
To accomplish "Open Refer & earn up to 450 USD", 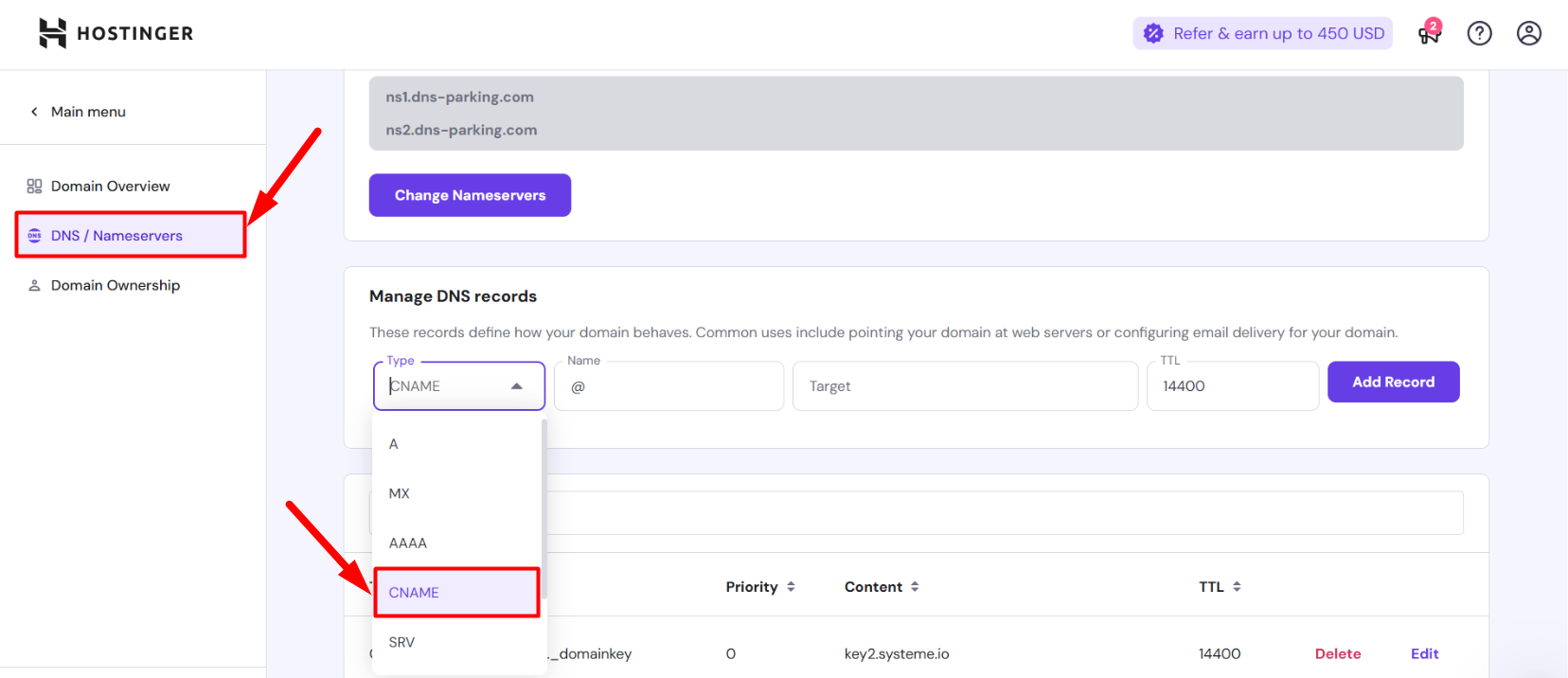I will (x=1263, y=33).
